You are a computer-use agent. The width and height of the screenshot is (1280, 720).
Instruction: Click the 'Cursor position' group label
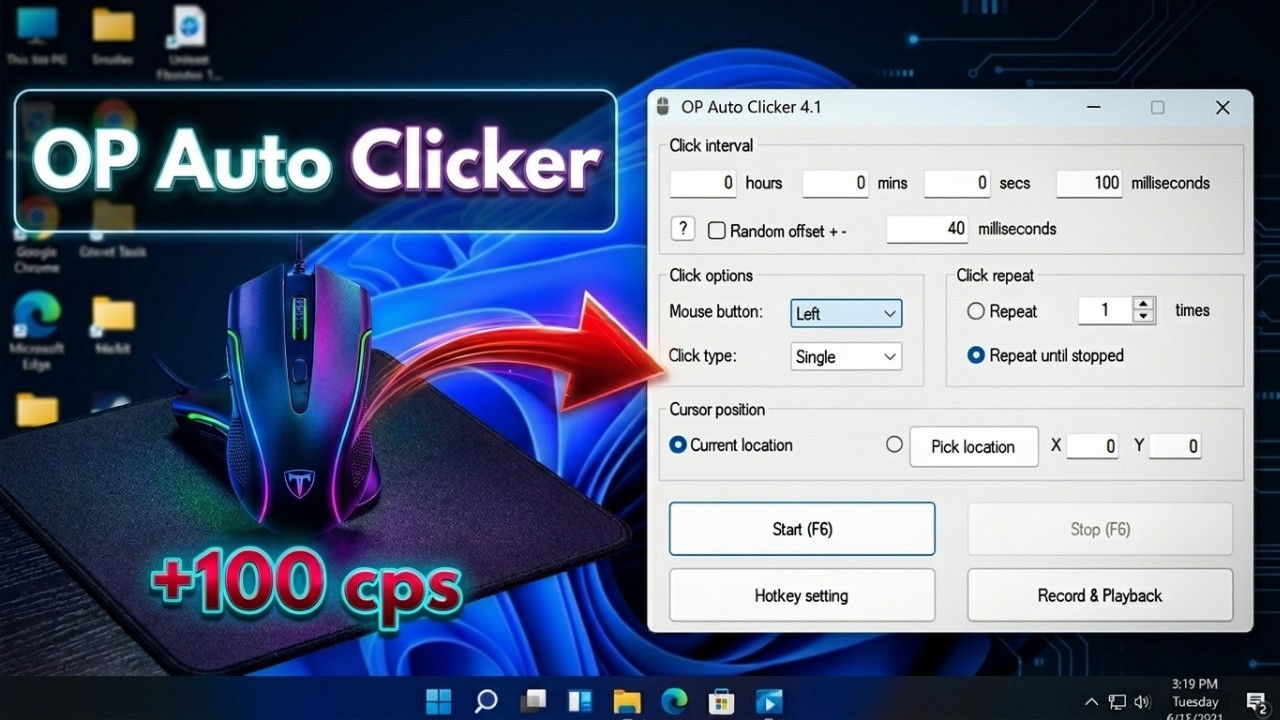pos(717,409)
